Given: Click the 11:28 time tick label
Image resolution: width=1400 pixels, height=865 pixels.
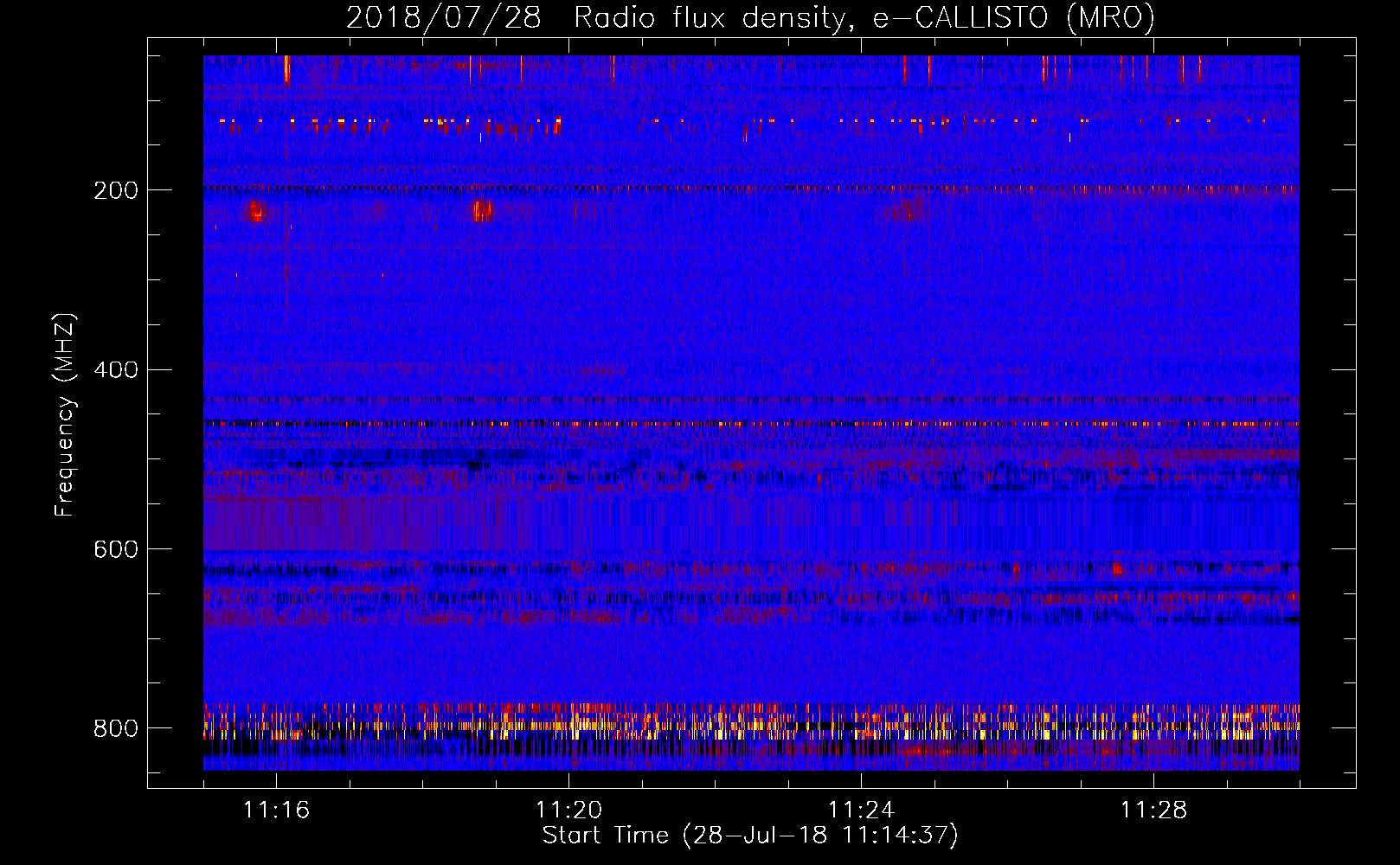Looking at the screenshot, I should (1154, 811).
